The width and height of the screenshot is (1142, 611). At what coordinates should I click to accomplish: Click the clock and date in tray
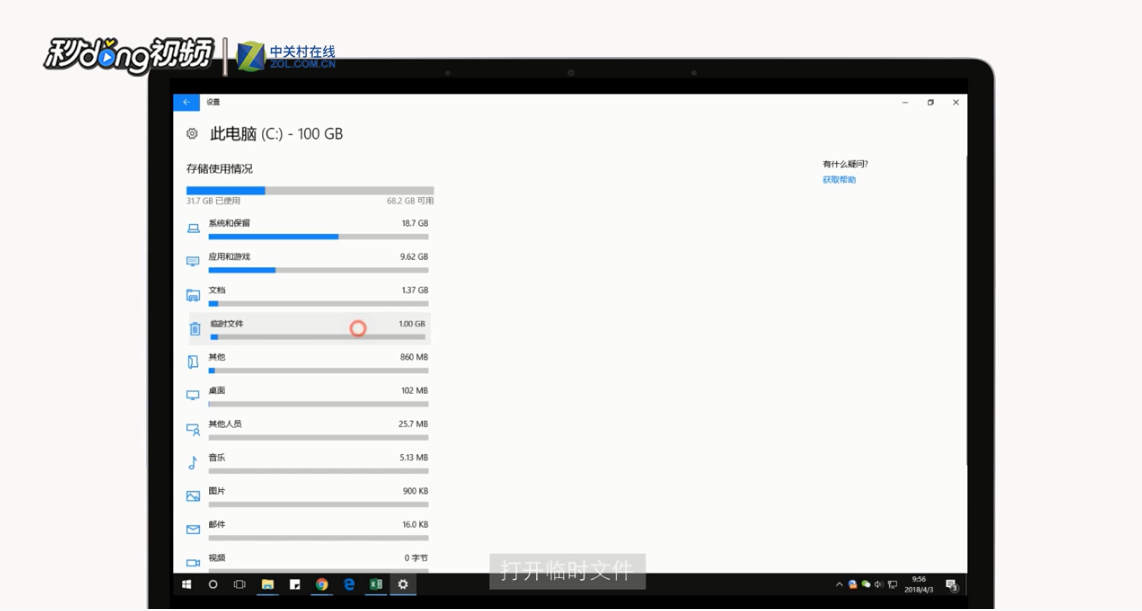918,585
